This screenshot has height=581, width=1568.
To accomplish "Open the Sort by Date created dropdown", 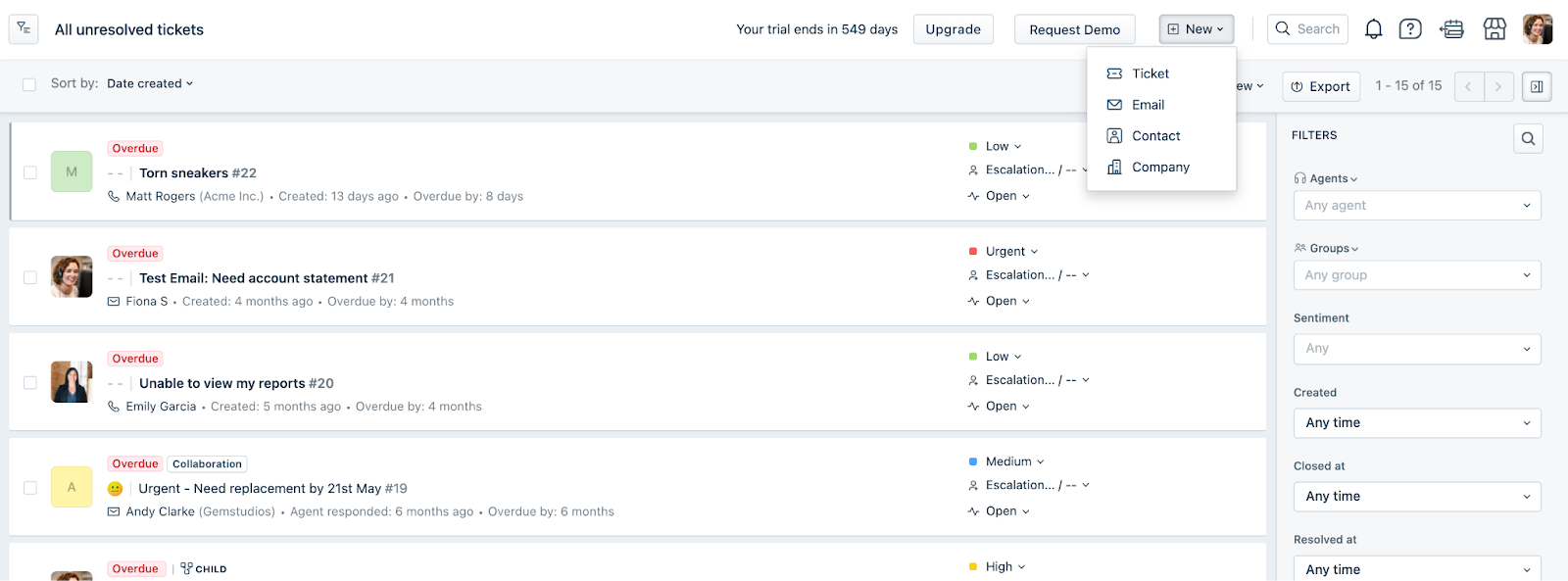I will [150, 83].
